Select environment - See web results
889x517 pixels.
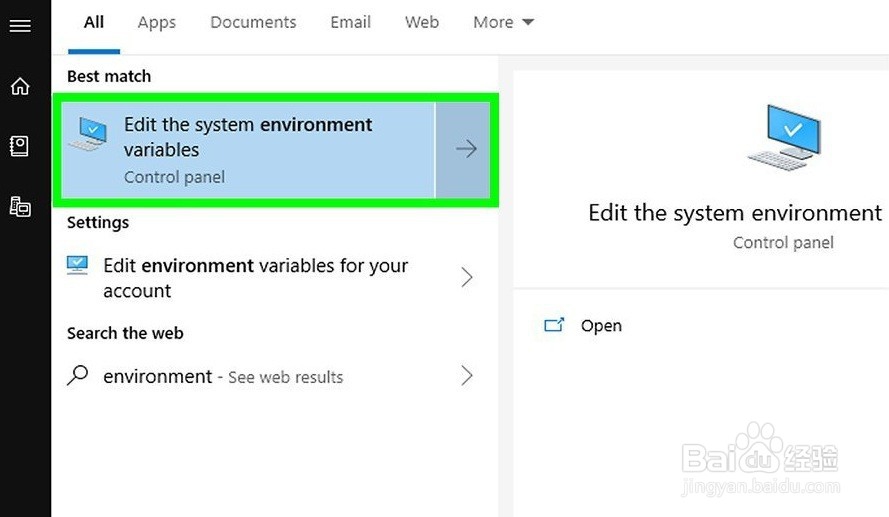pyautogui.click(x=223, y=376)
